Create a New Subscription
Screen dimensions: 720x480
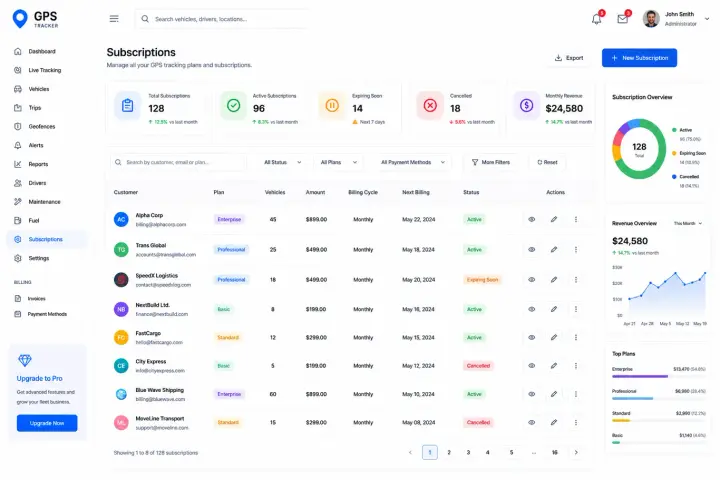[x=639, y=58]
